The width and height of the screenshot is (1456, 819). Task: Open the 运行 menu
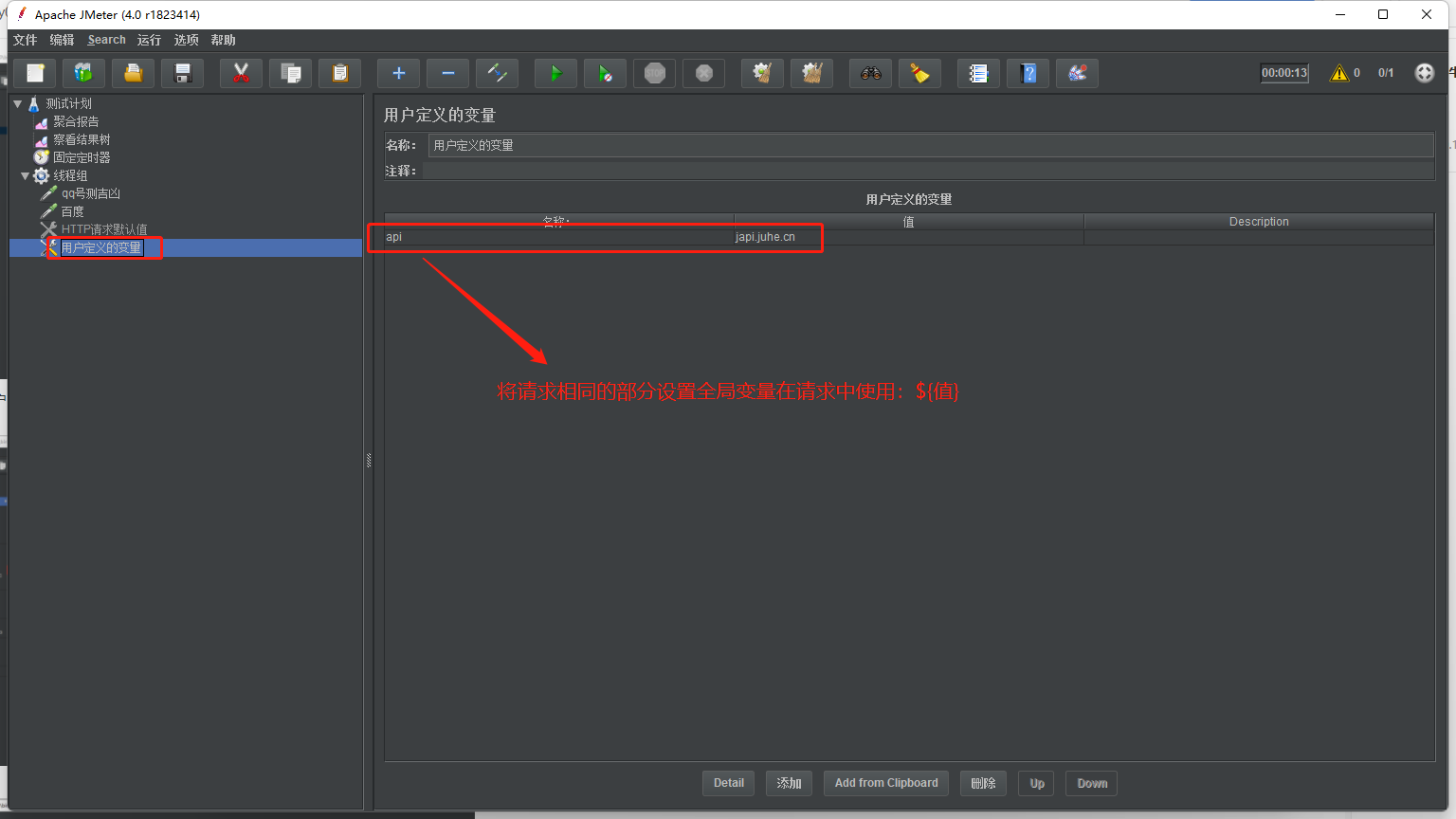click(149, 40)
